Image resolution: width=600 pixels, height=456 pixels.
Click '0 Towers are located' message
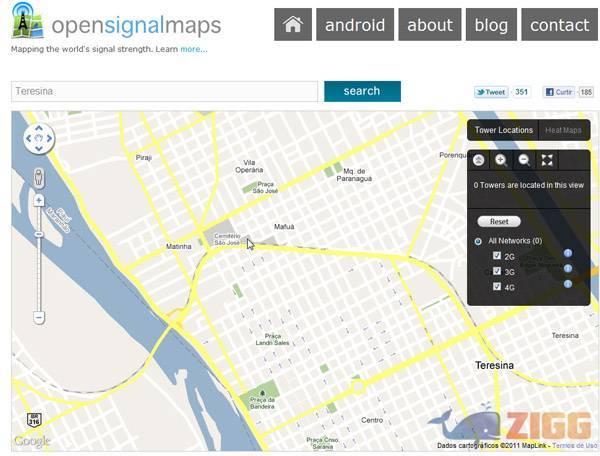tap(528, 185)
